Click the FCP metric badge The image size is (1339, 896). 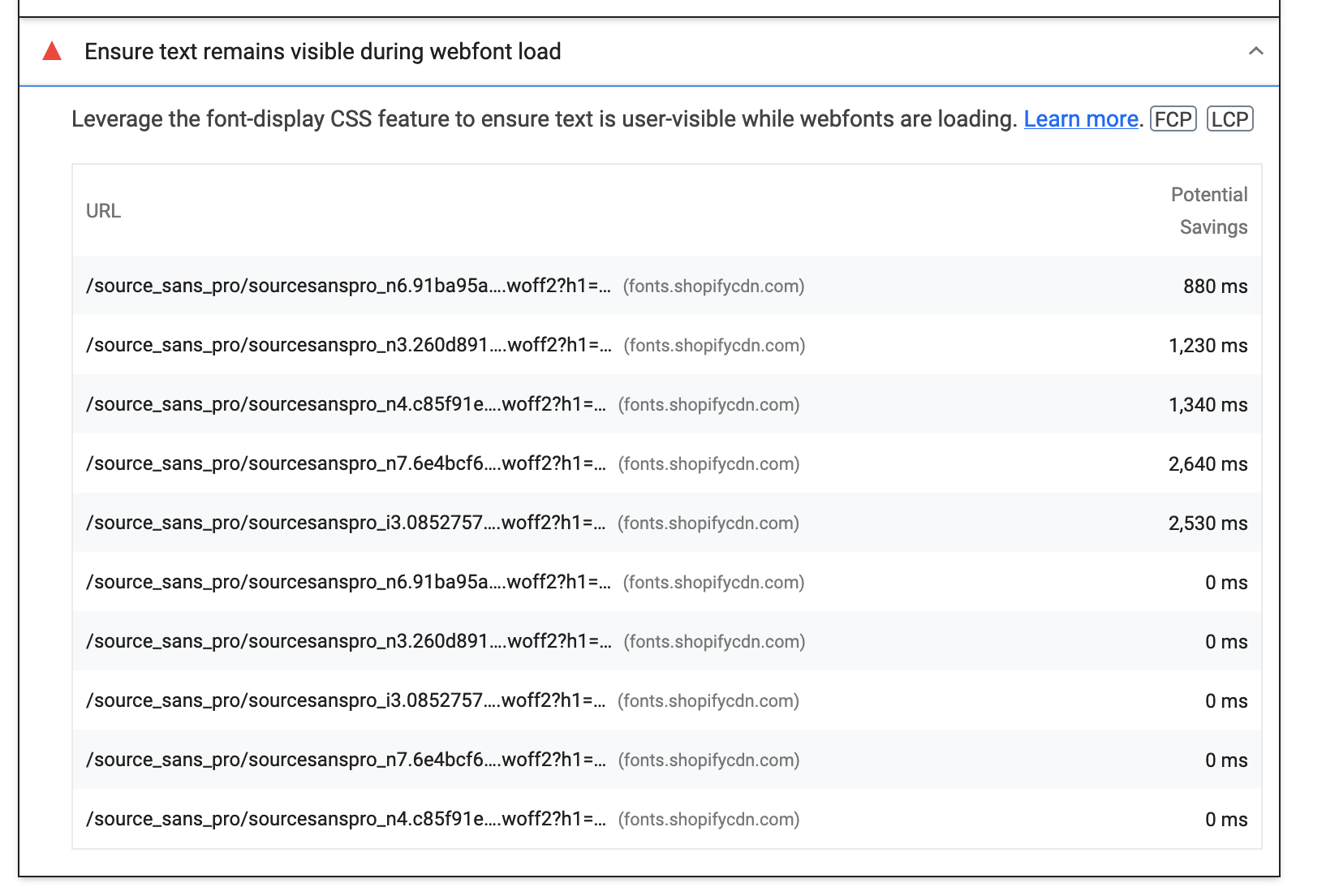click(1173, 119)
